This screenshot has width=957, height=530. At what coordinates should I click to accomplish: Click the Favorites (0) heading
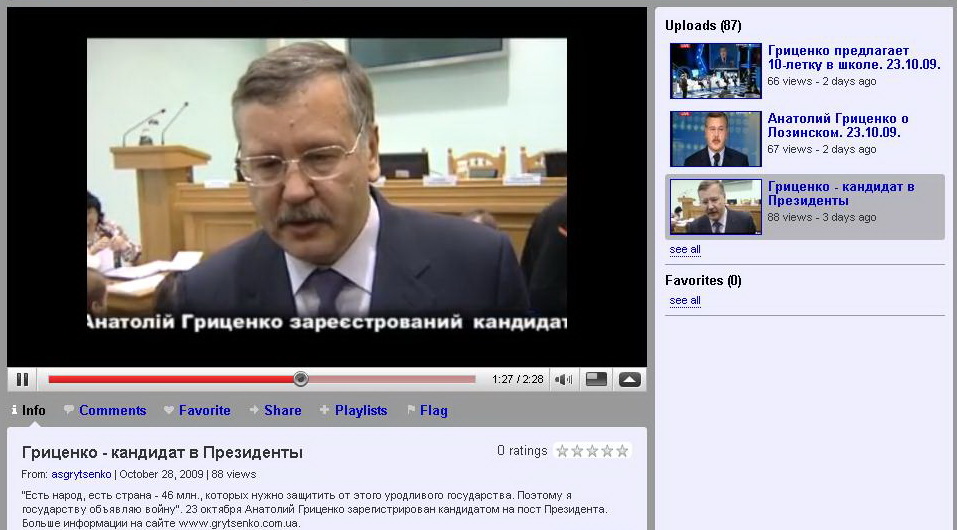pos(703,281)
